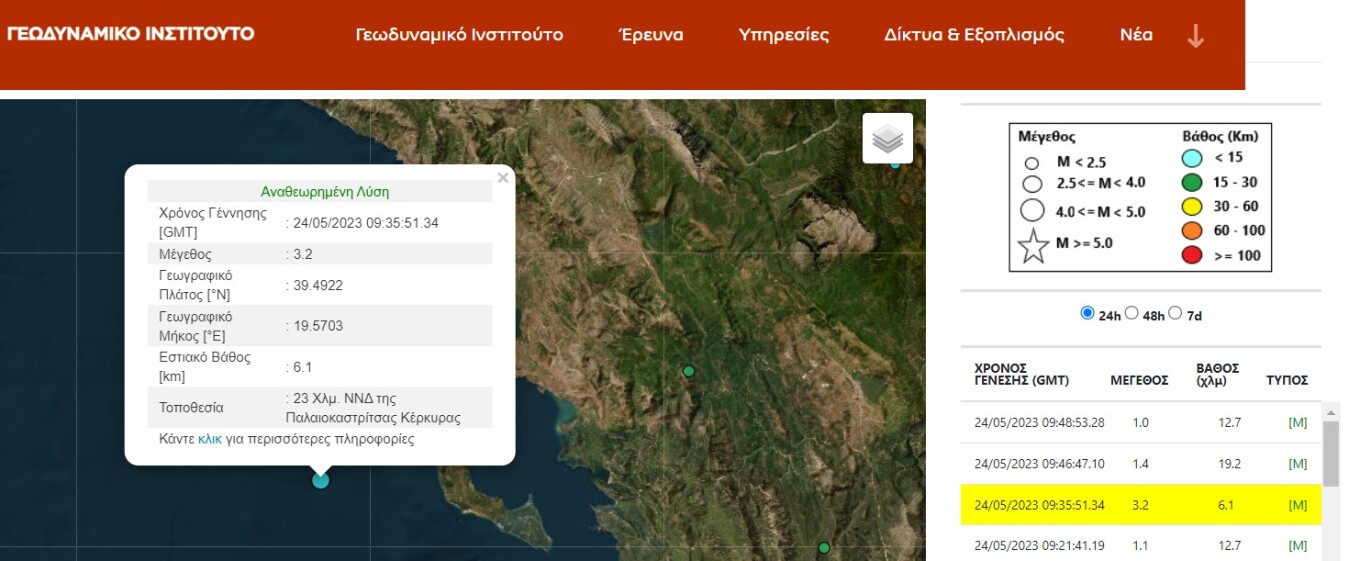Open the Υπηρεσίες navigation menu
Image resolution: width=1360 pixels, height=561 pixels.
pyautogui.click(x=783, y=35)
